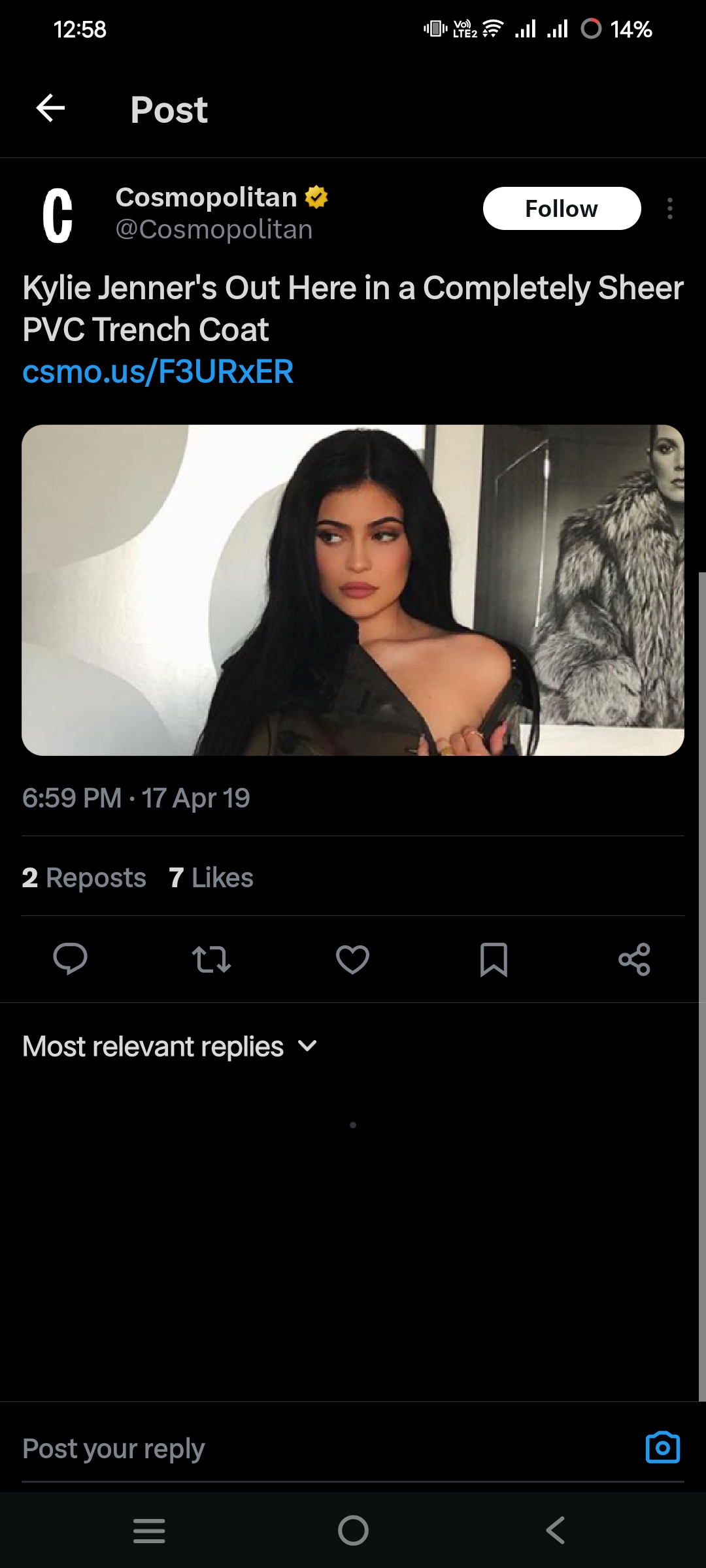This screenshot has height=1568, width=706.
Task: Open the post's image preview
Action: (353, 590)
